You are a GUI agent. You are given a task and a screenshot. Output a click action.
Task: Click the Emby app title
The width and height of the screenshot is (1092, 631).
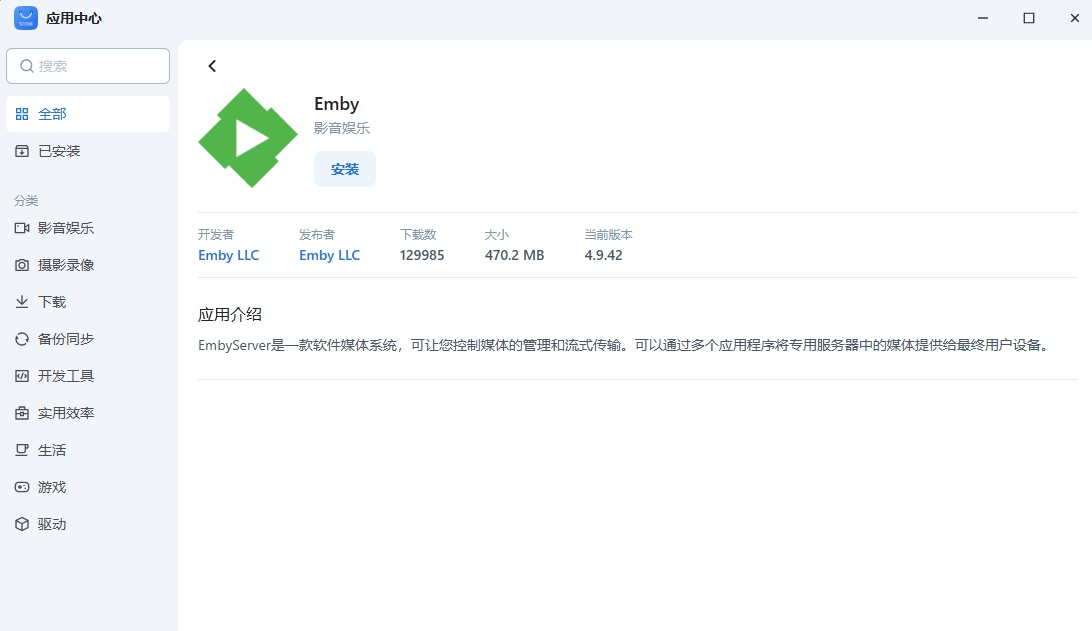click(336, 104)
